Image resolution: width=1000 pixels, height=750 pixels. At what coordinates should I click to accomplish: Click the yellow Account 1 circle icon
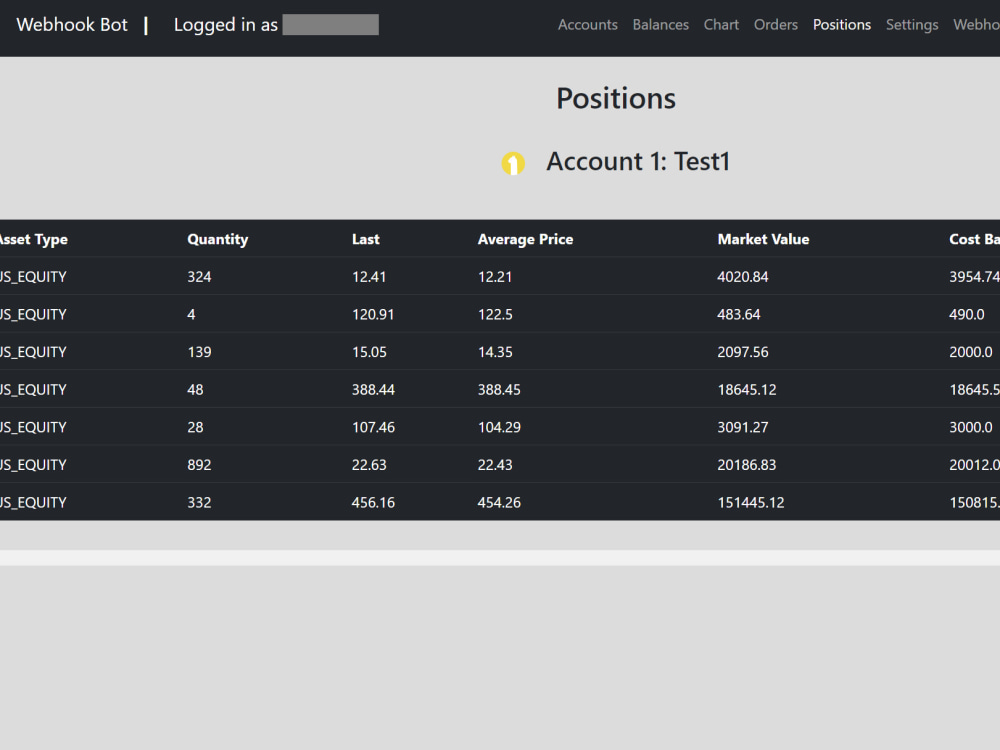pos(513,162)
